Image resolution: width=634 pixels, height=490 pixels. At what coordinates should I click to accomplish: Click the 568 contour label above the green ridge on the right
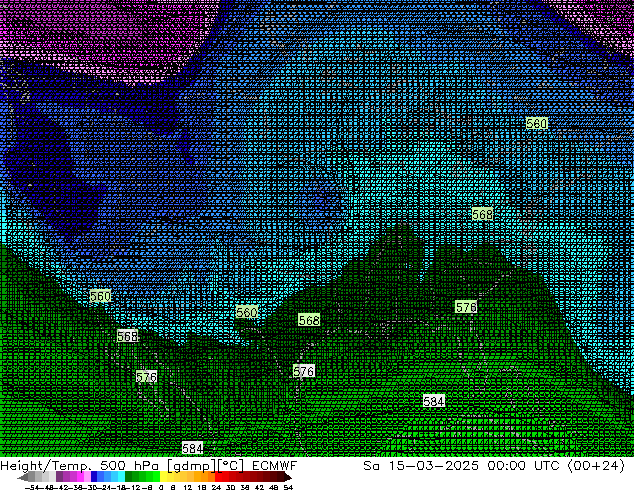[482, 214]
